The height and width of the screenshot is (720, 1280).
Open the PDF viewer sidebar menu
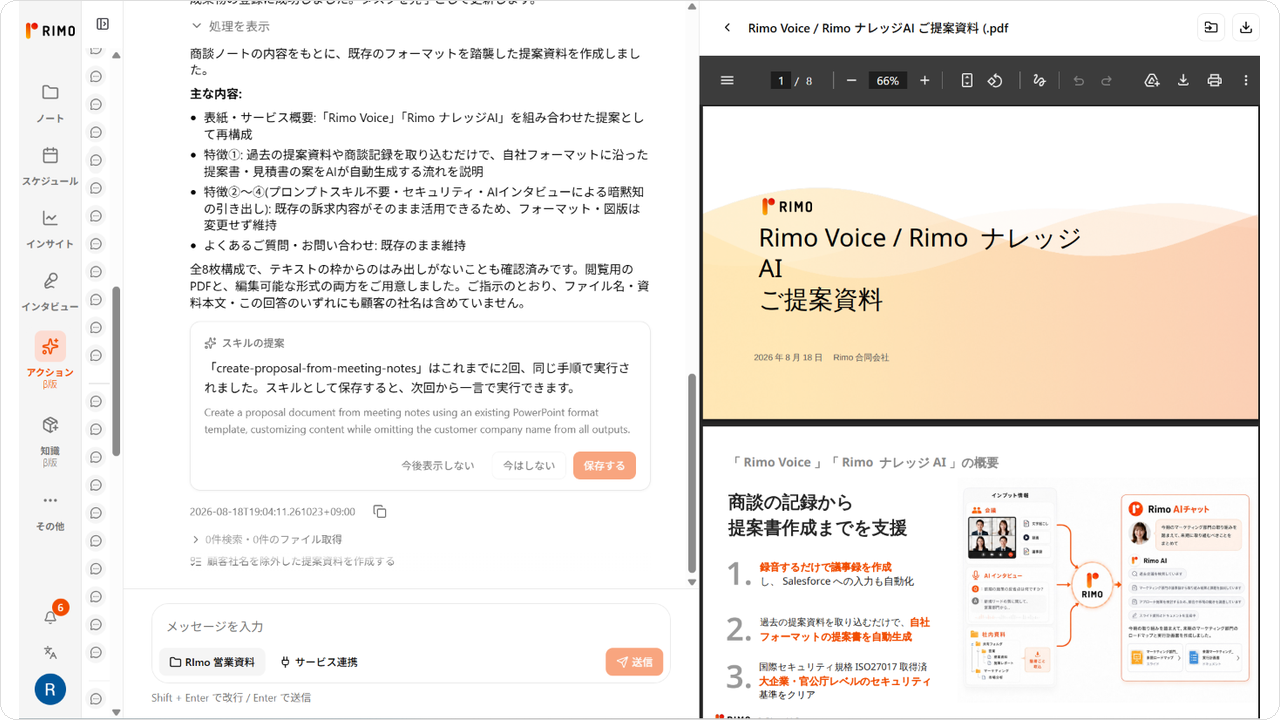(x=727, y=80)
